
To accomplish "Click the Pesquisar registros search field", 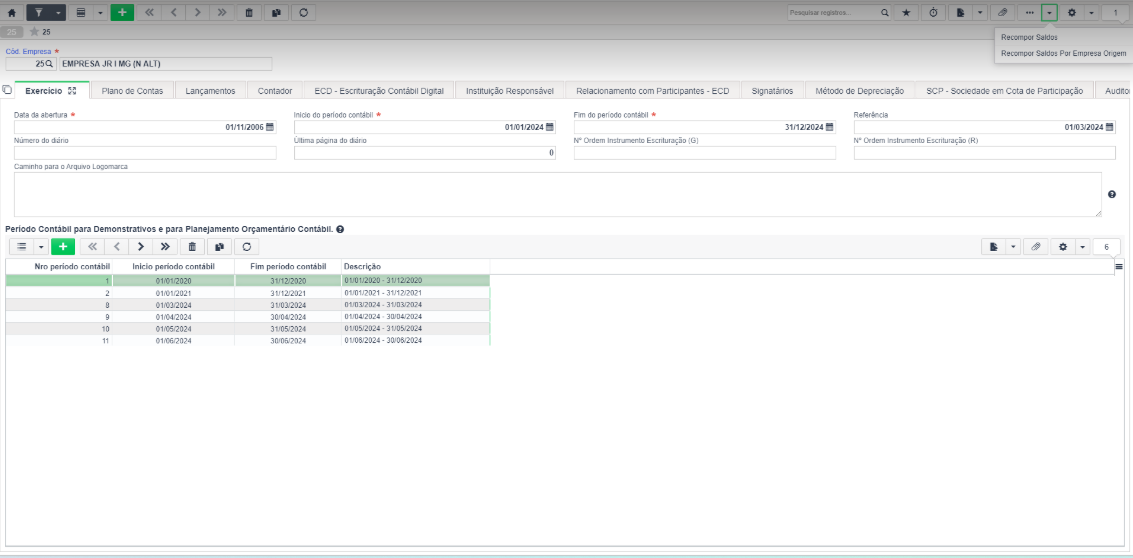I will [x=832, y=12].
